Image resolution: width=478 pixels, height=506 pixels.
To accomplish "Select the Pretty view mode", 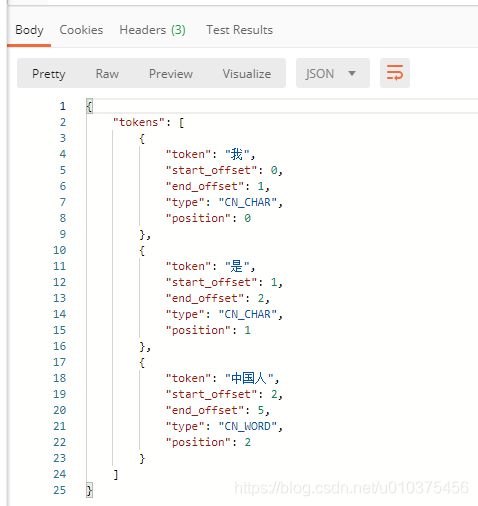I will click(x=49, y=74).
